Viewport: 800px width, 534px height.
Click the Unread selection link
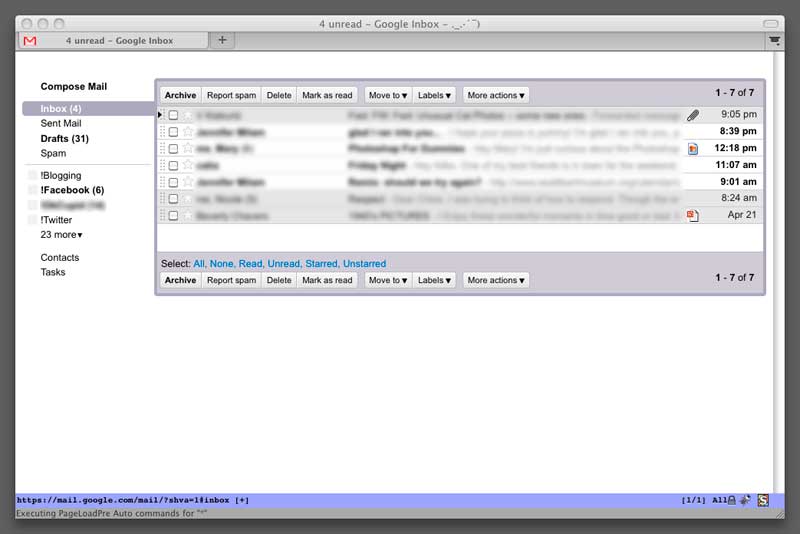click(x=284, y=264)
